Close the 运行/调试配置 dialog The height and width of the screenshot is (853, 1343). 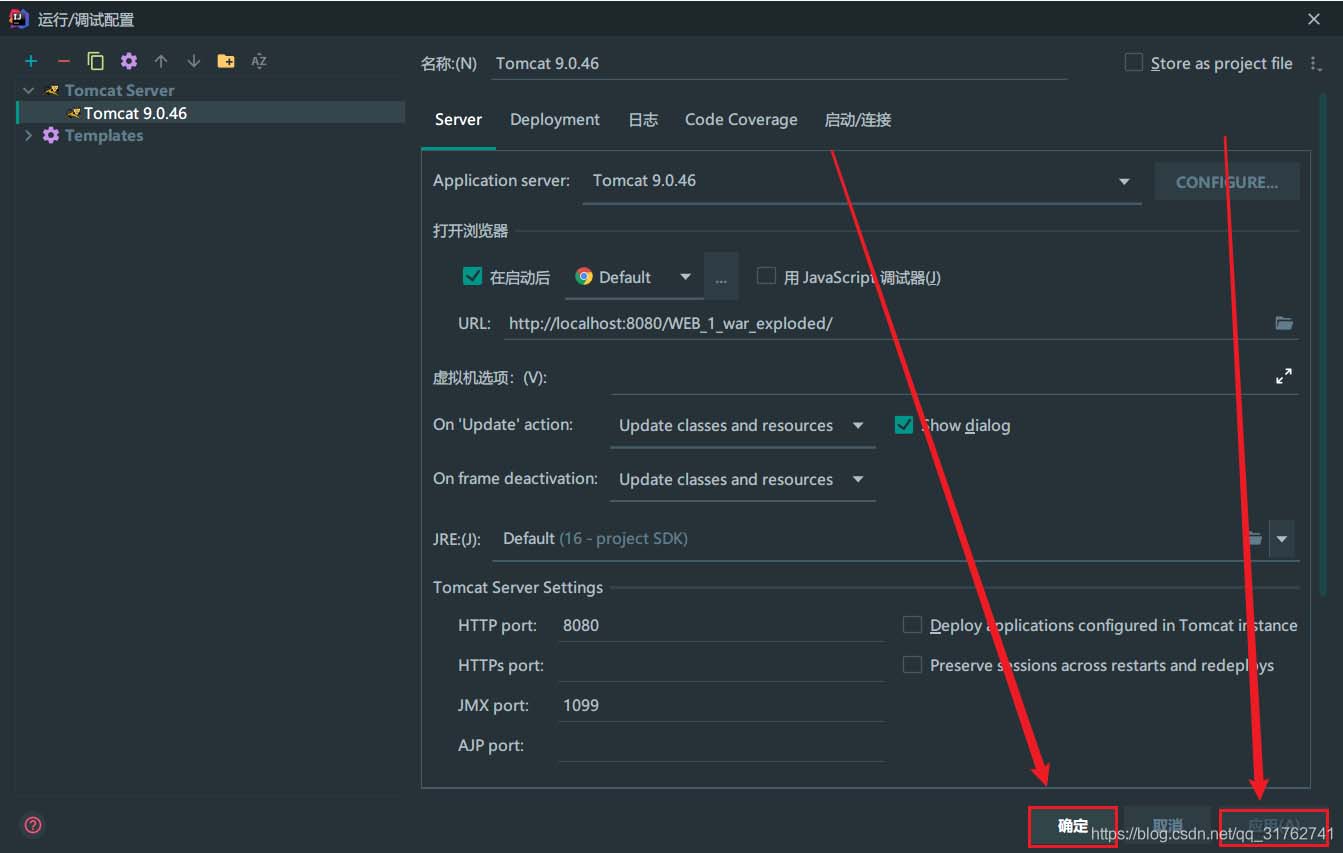point(1314,19)
